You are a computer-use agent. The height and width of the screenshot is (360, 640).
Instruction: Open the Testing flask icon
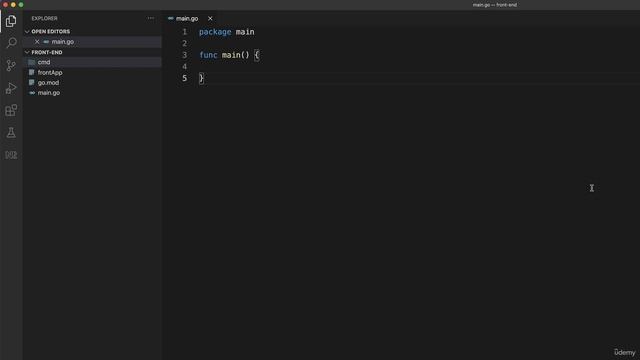point(11,133)
